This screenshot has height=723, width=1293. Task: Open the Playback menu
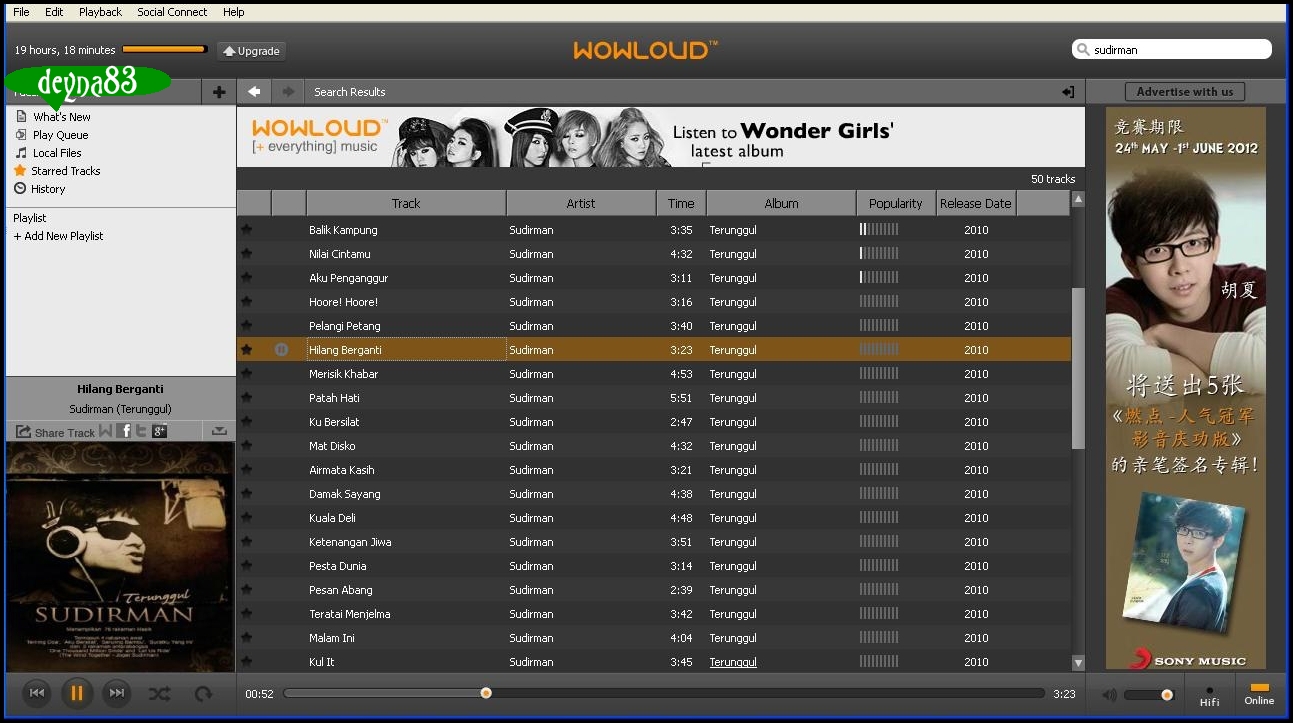pyautogui.click(x=100, y=12)
